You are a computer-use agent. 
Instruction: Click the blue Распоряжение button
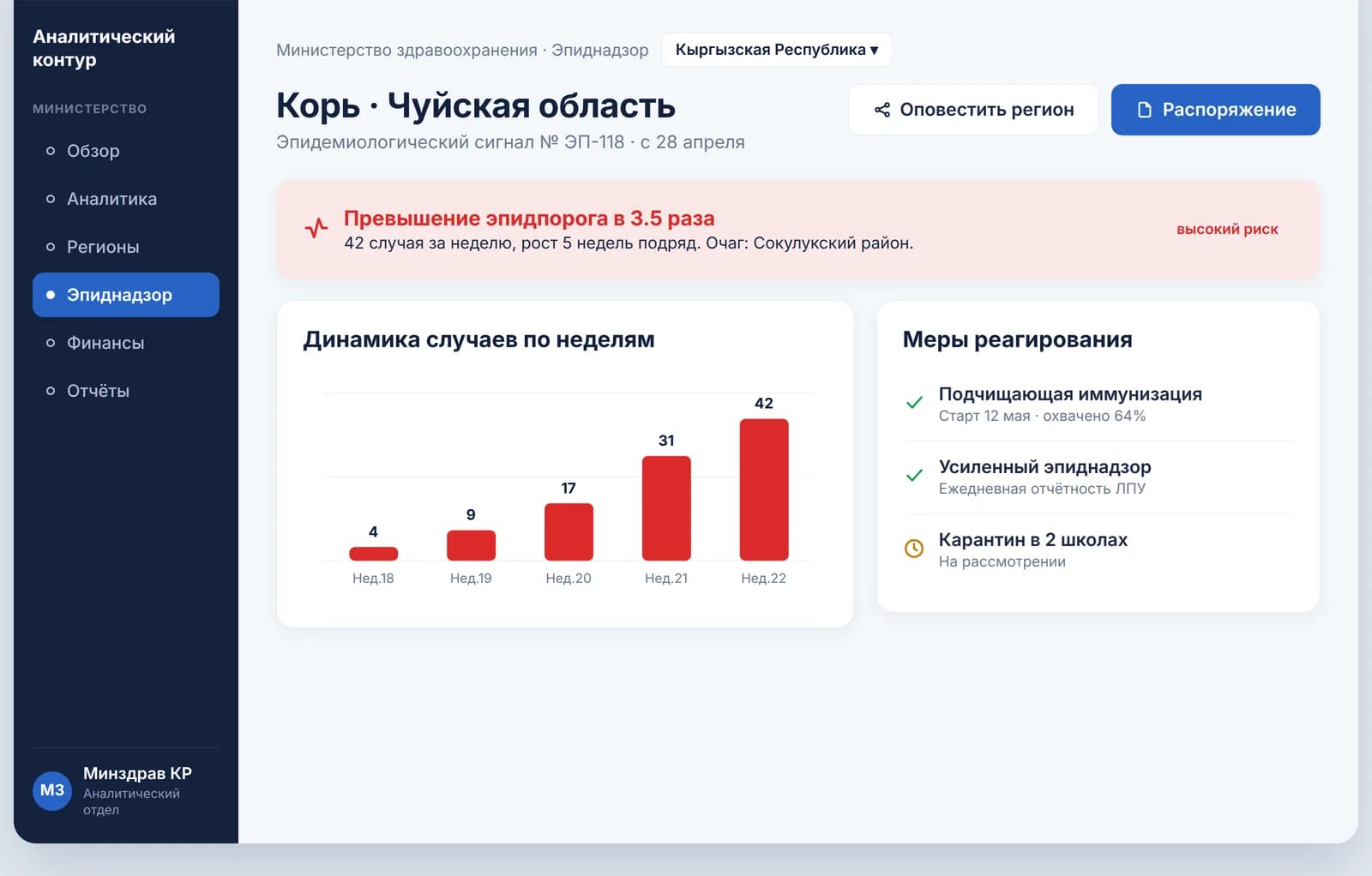[x=1216, y=110]
